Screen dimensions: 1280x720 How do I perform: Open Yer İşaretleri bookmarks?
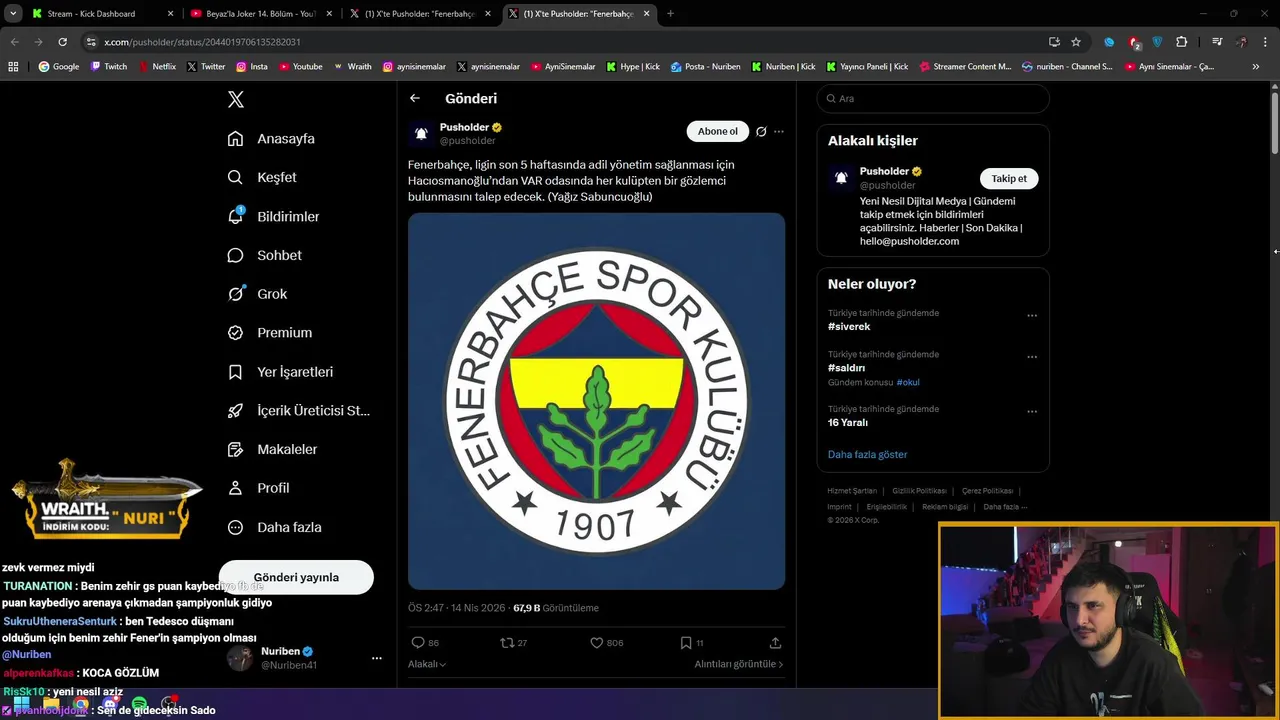pos(280,372)
